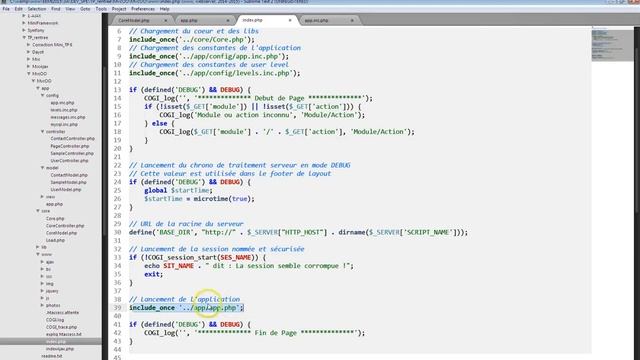Open the Find menu
This screenshot has width=640, height=360.
pos(56,9)
